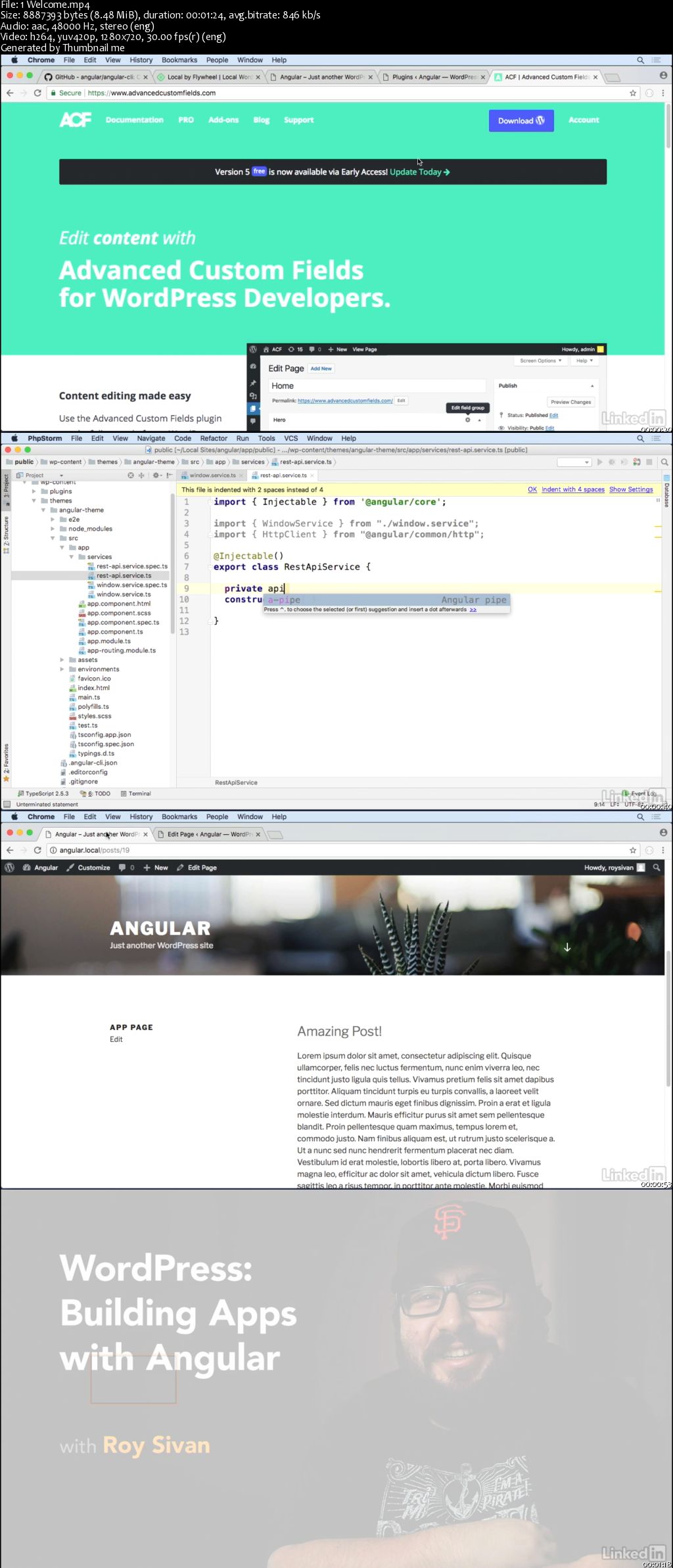The height and width of the screenshot is (1568, 673).
Task: Open the 6: TODO tool window
Action: pos(96,794)
